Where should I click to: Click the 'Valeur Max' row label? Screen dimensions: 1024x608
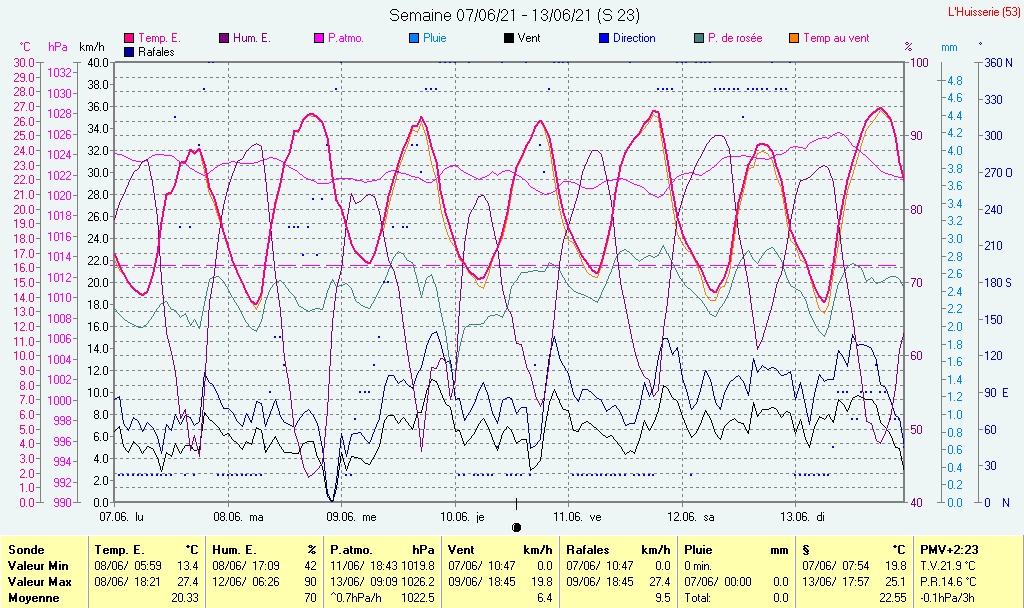click(x=39, y=581)
